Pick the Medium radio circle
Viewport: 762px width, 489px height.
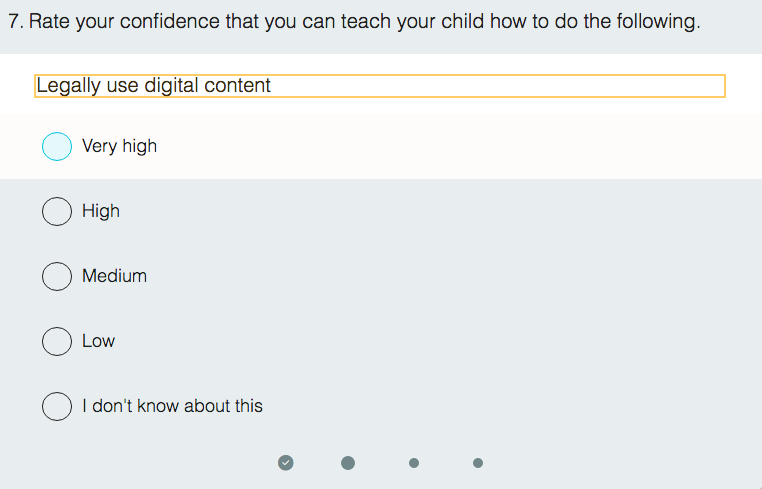(x=57, y=276)
